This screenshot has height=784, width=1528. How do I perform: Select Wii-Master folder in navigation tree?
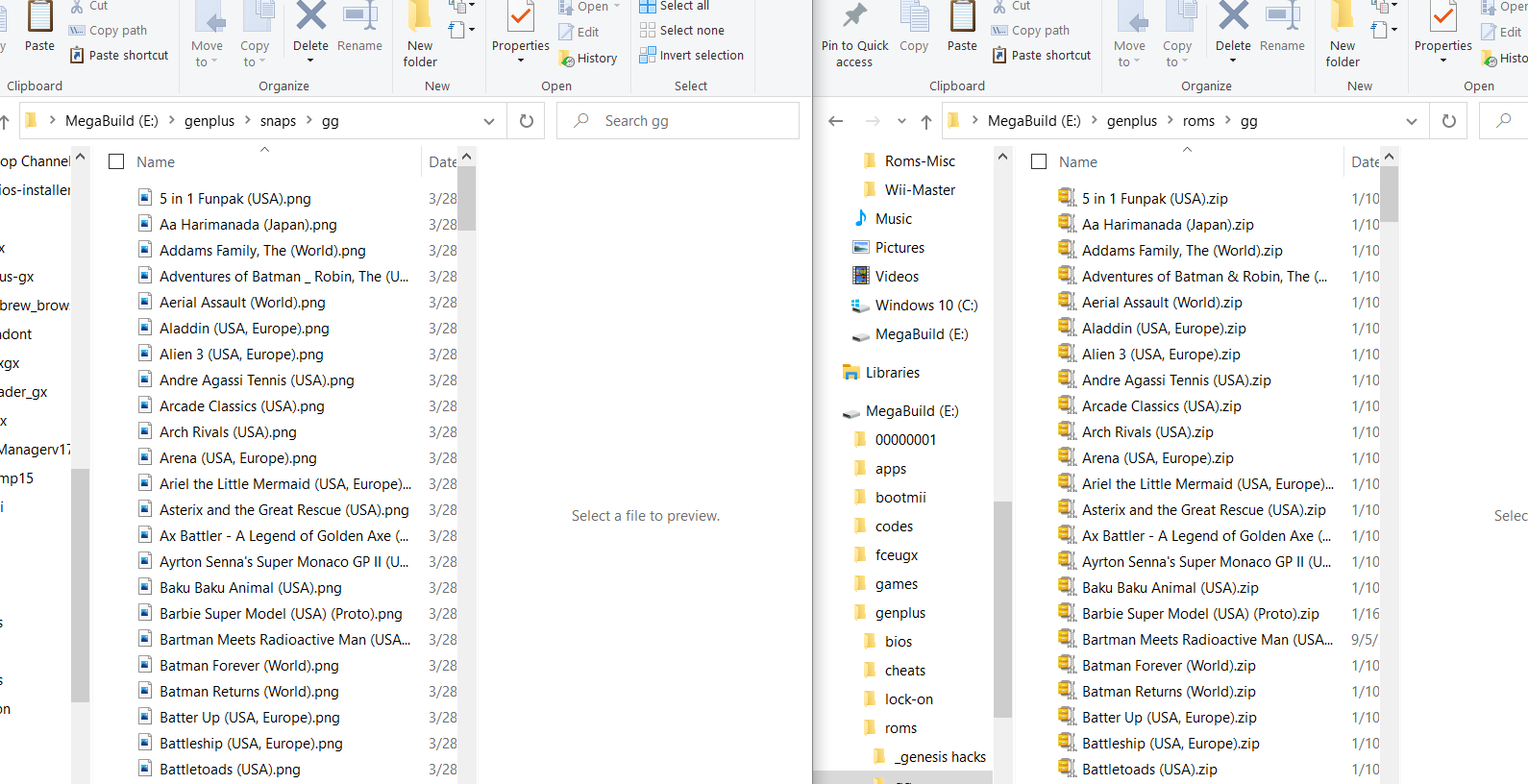point(920,190)
